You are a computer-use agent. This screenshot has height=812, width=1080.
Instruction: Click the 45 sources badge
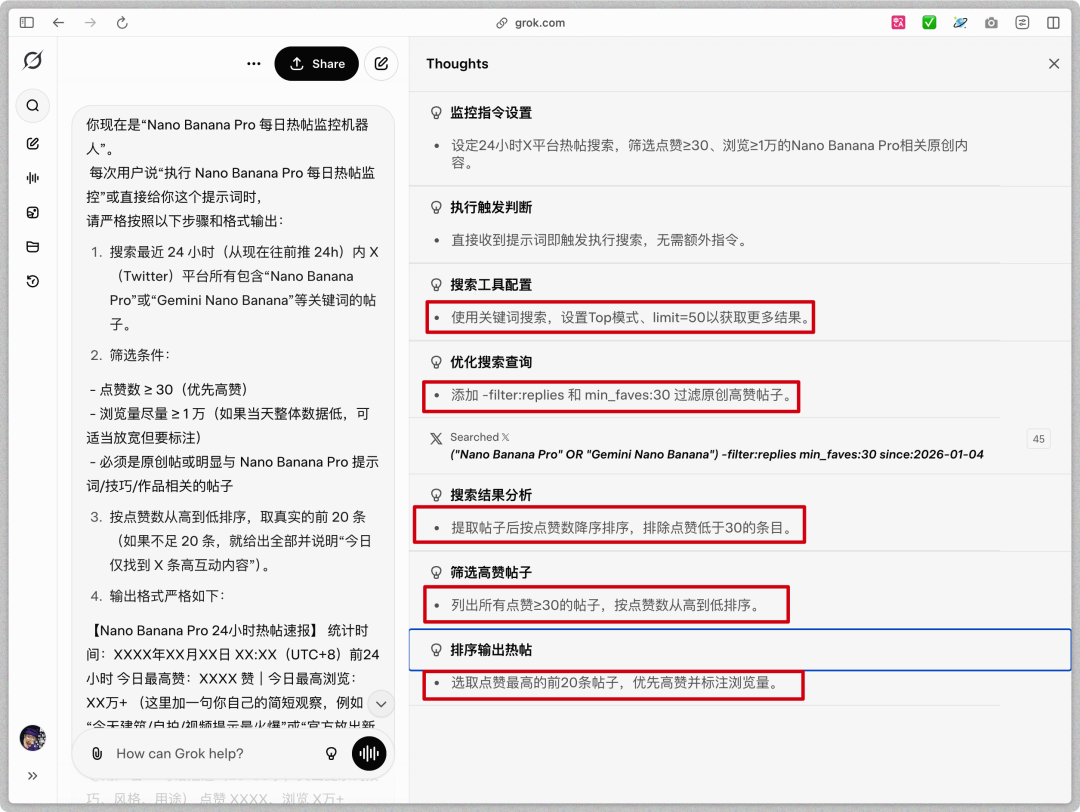coord(1038,439)
